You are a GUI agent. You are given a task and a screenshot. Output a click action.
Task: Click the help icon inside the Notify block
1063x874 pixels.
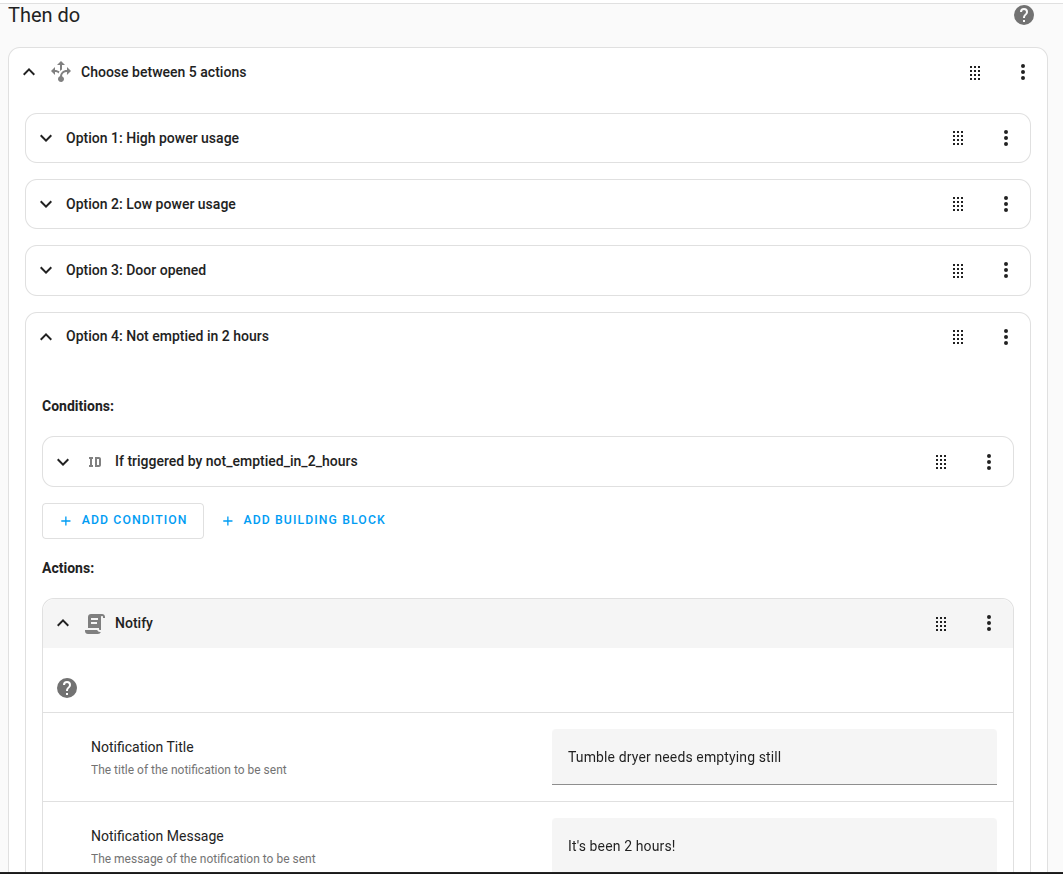pyautogui.click(x=67, y=688)
